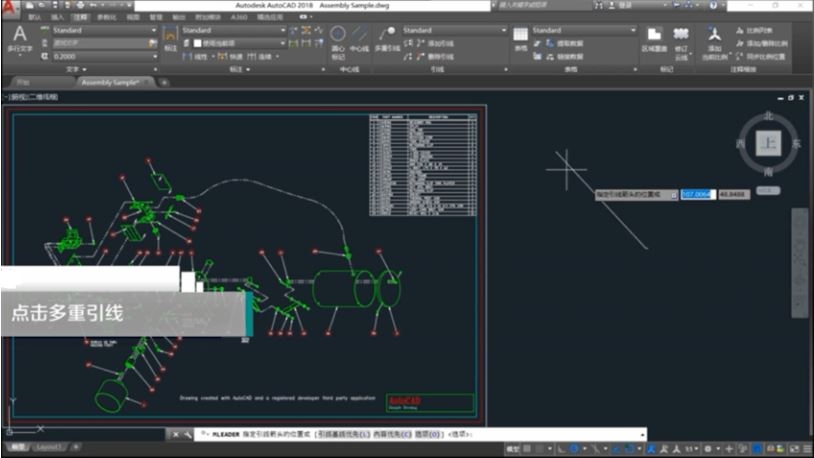Open the dimension style Standard dropdown

[x=234, y=30]
